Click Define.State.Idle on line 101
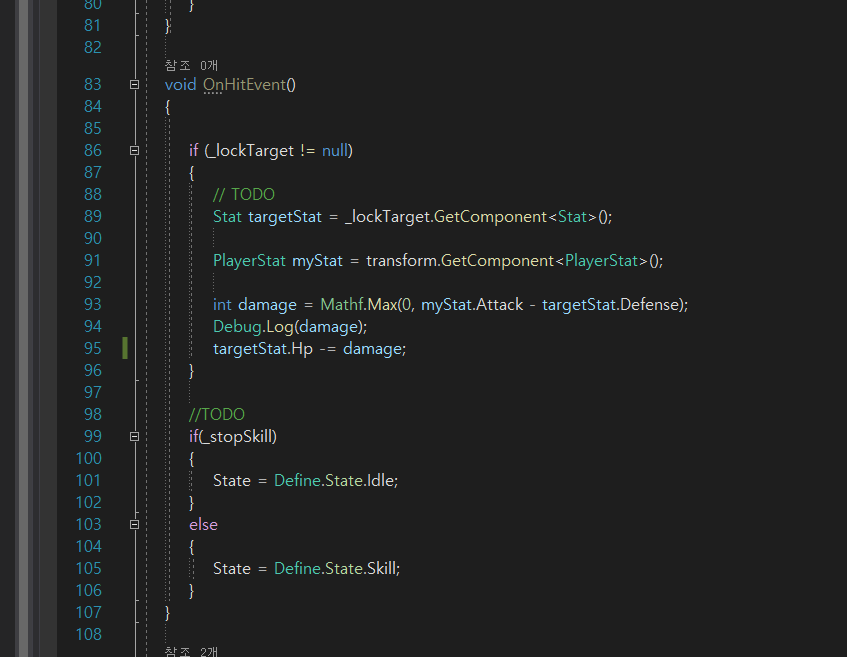This screenshot has width=847, height=657. pyautogui.click(x=335, y=481)
